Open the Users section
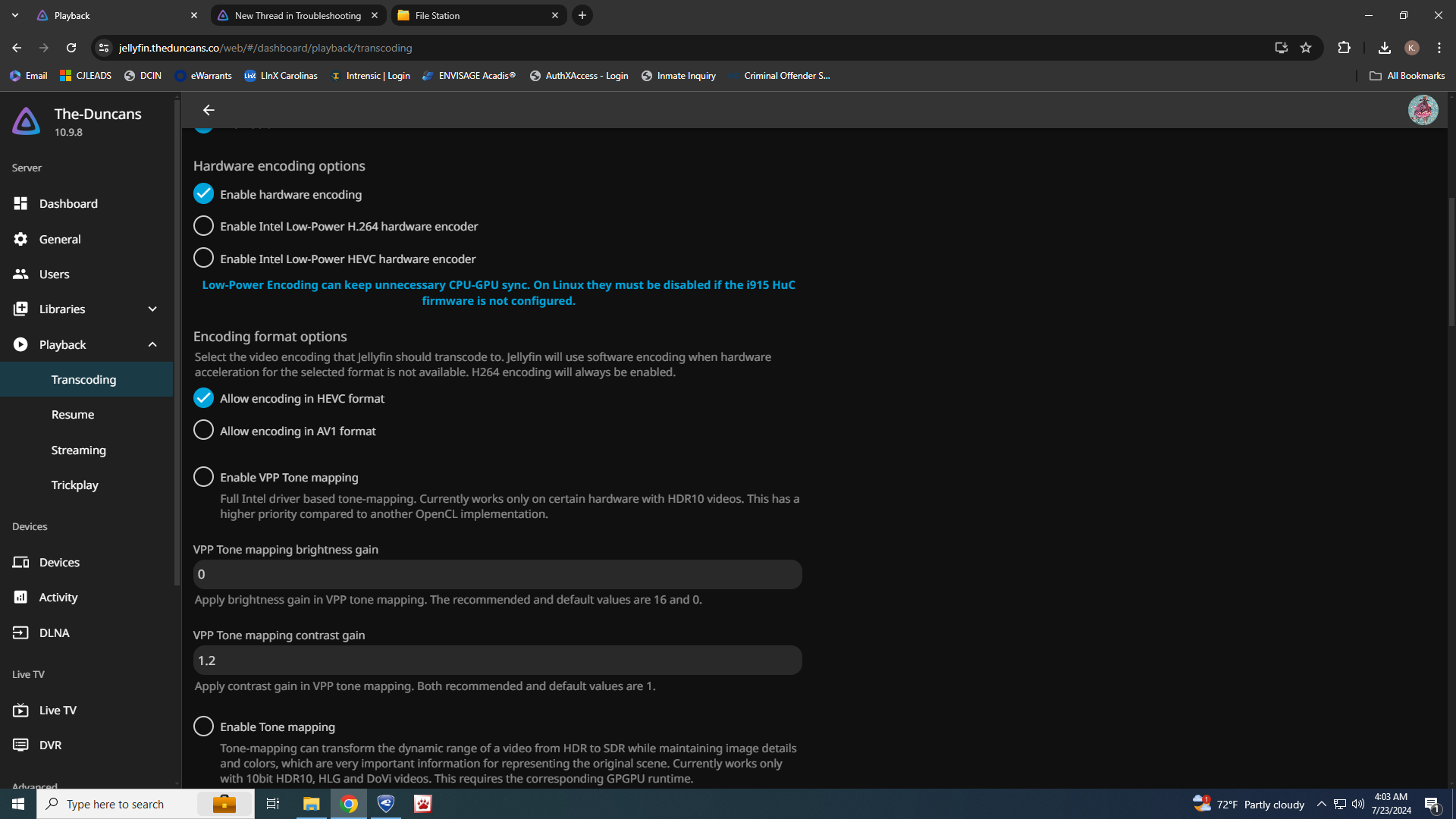This screenshot has width=1456, height=819. [54, 274]
